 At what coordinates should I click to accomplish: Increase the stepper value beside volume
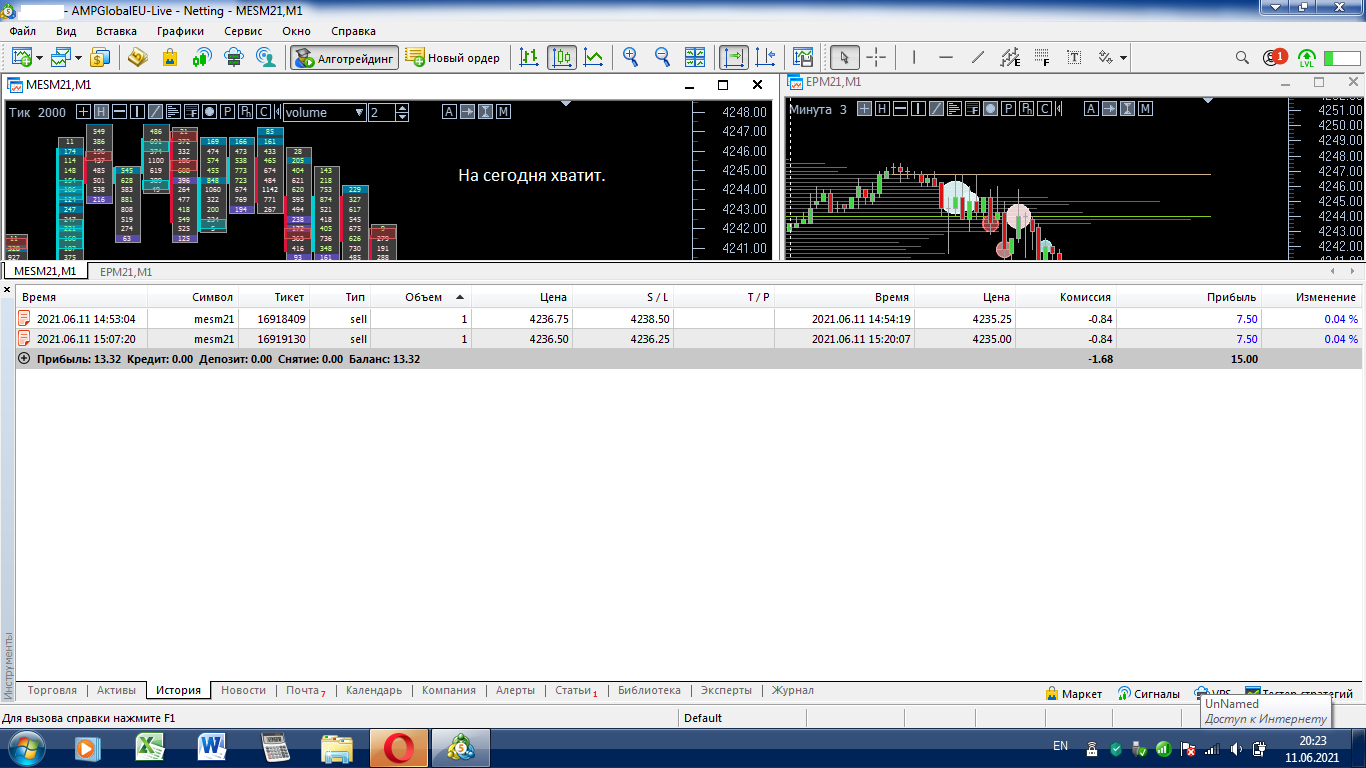click(402, 108)
